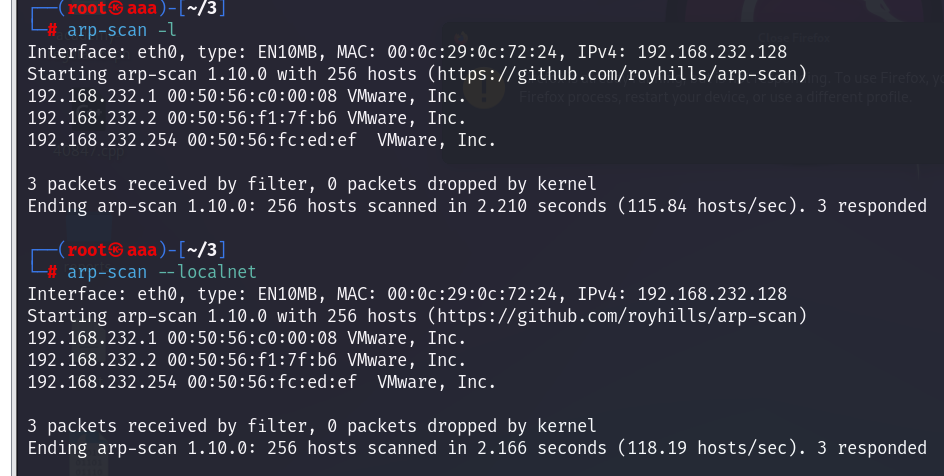Click IPv4 192.168.232.128 on the first Interface line
The image size is (944, 476).
pyautogui.click(x=682, y=52)
